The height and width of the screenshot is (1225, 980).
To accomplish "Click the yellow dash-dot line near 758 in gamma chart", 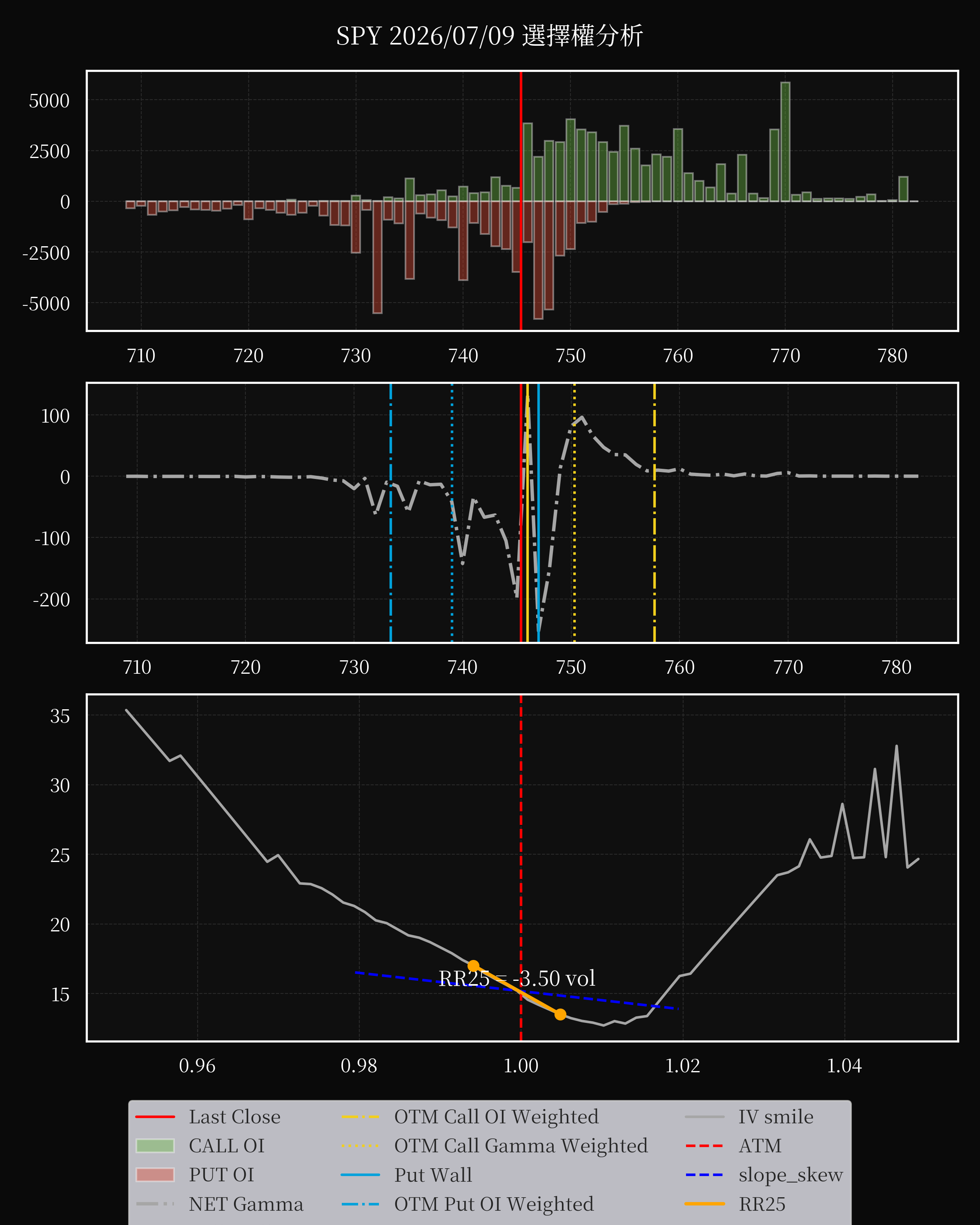I will click(655, 513).
